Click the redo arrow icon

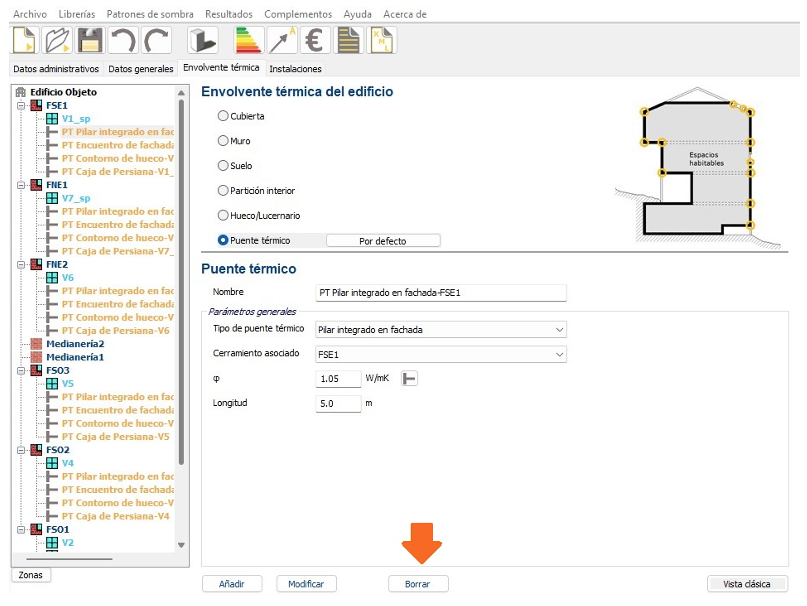tap(155, 40)
